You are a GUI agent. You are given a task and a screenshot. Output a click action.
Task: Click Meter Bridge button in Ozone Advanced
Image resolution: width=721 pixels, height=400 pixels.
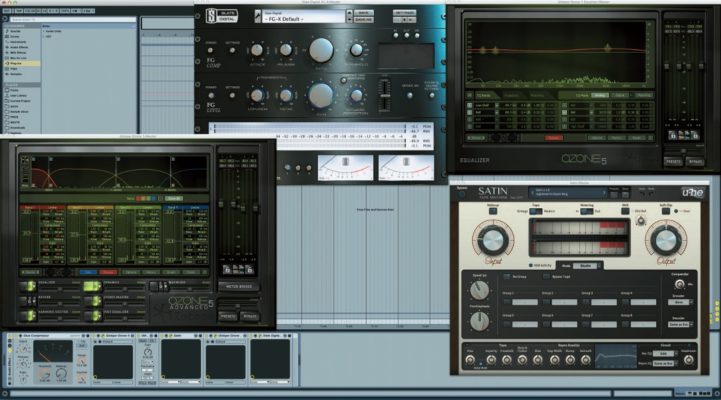238,286
